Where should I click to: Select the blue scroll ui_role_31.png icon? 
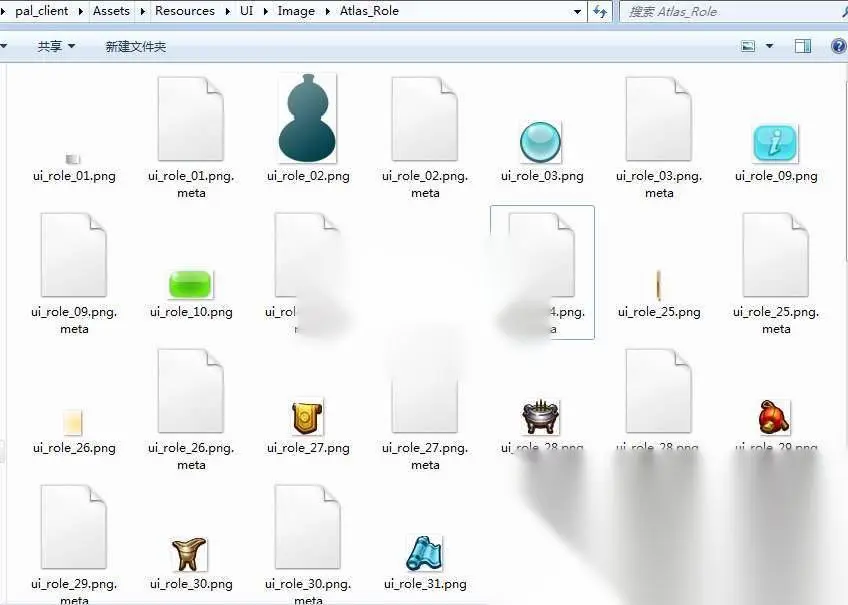(x=425, y=553)
